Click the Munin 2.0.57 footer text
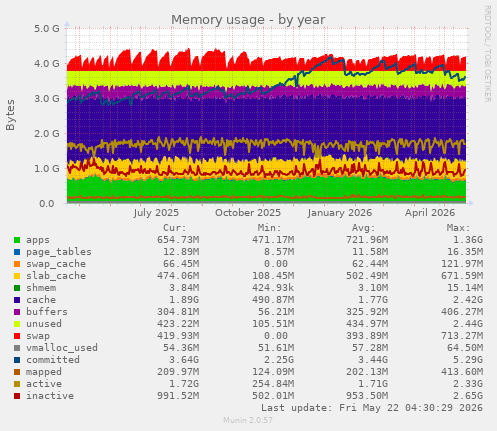 pyautogui.click(x=248, y=420)
